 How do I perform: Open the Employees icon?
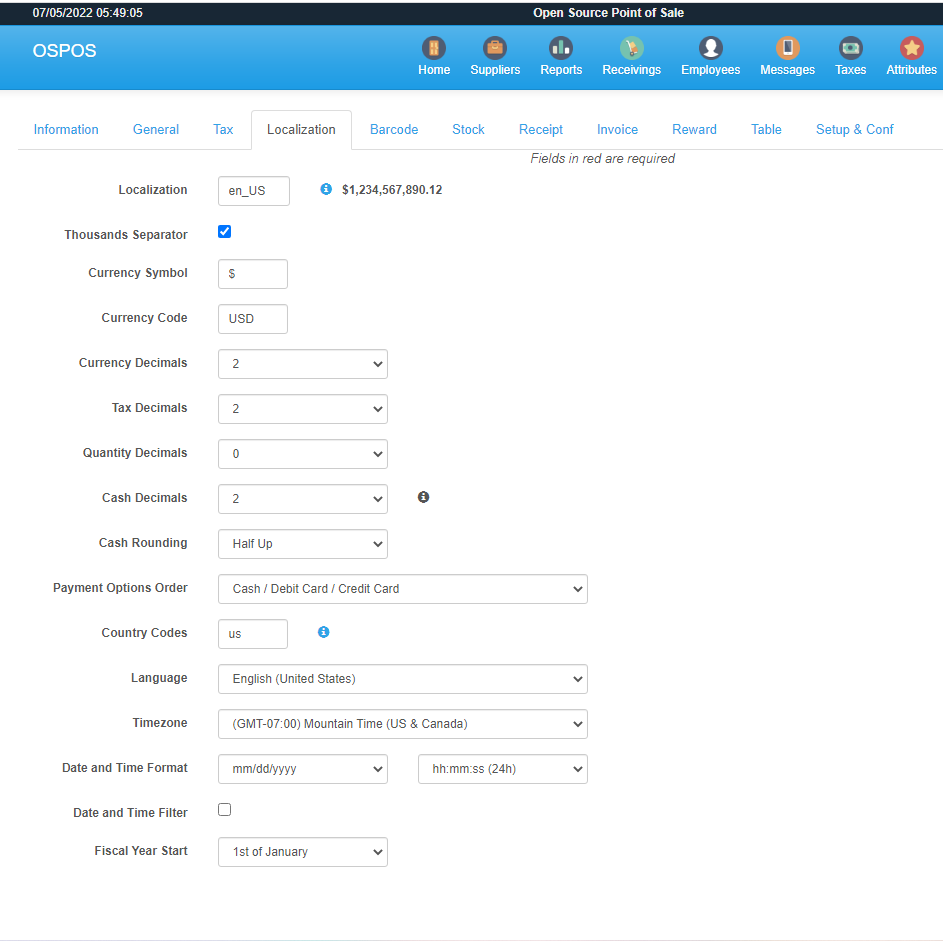click(710, 55)
